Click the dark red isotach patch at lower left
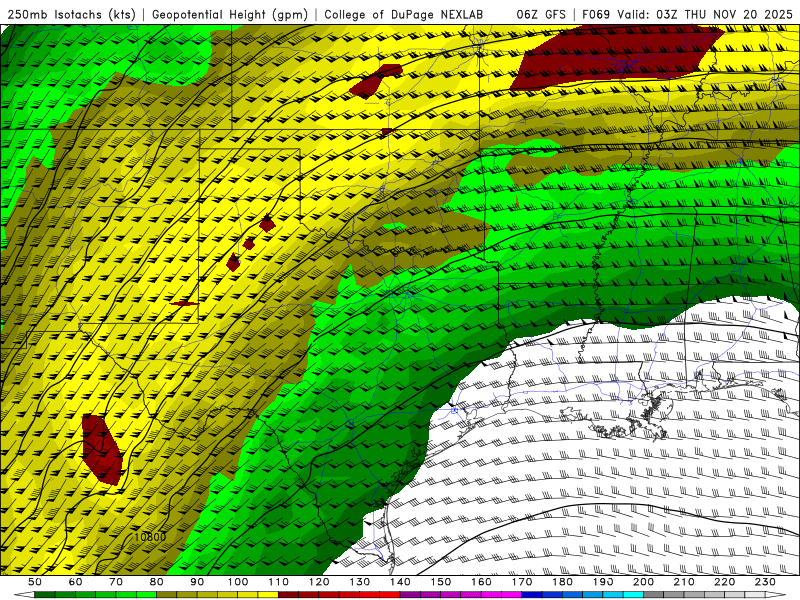Image resolution: width=800 pixels, height=600 pixels. tap(103, 449)
